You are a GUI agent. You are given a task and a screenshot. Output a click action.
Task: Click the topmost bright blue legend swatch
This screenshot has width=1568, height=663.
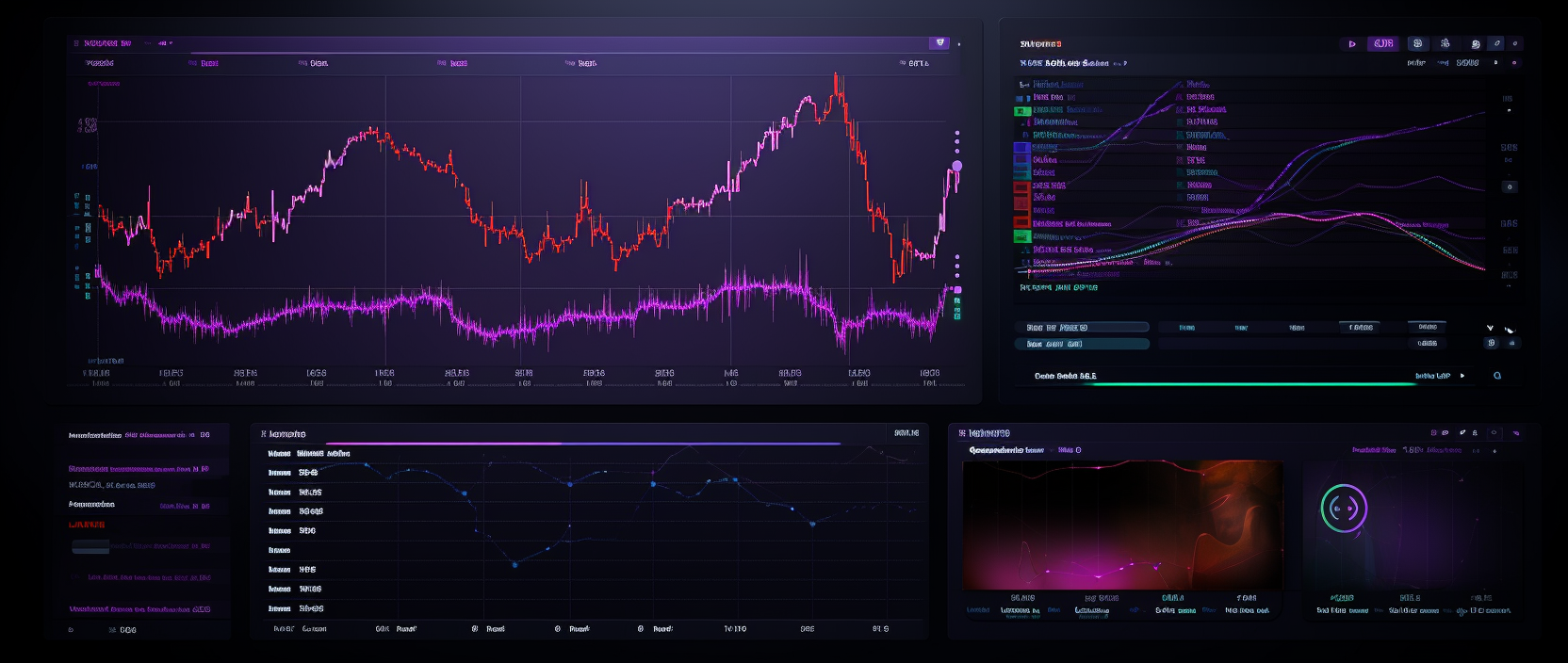1021,148
